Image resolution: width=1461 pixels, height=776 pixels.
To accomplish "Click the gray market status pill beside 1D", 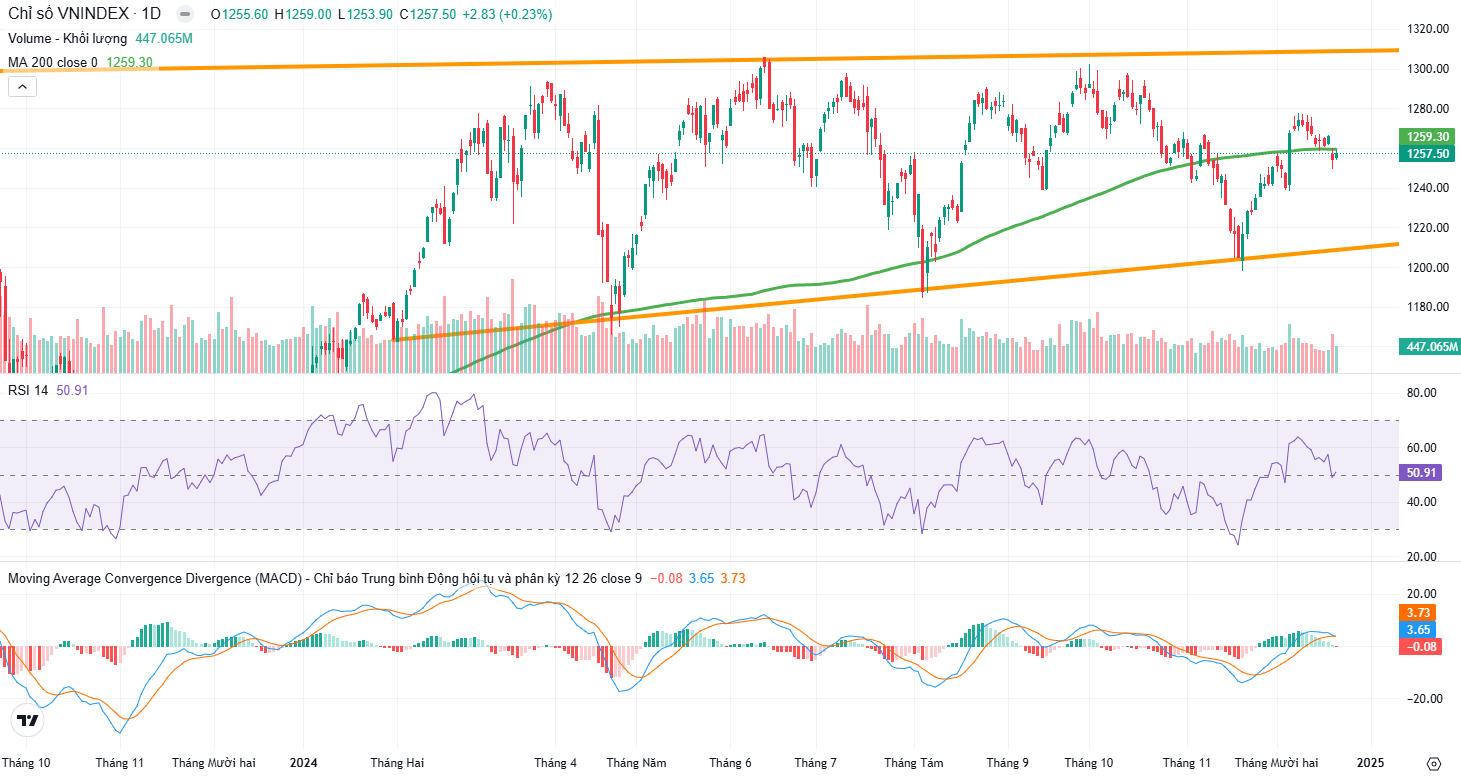I will point(183,14).
